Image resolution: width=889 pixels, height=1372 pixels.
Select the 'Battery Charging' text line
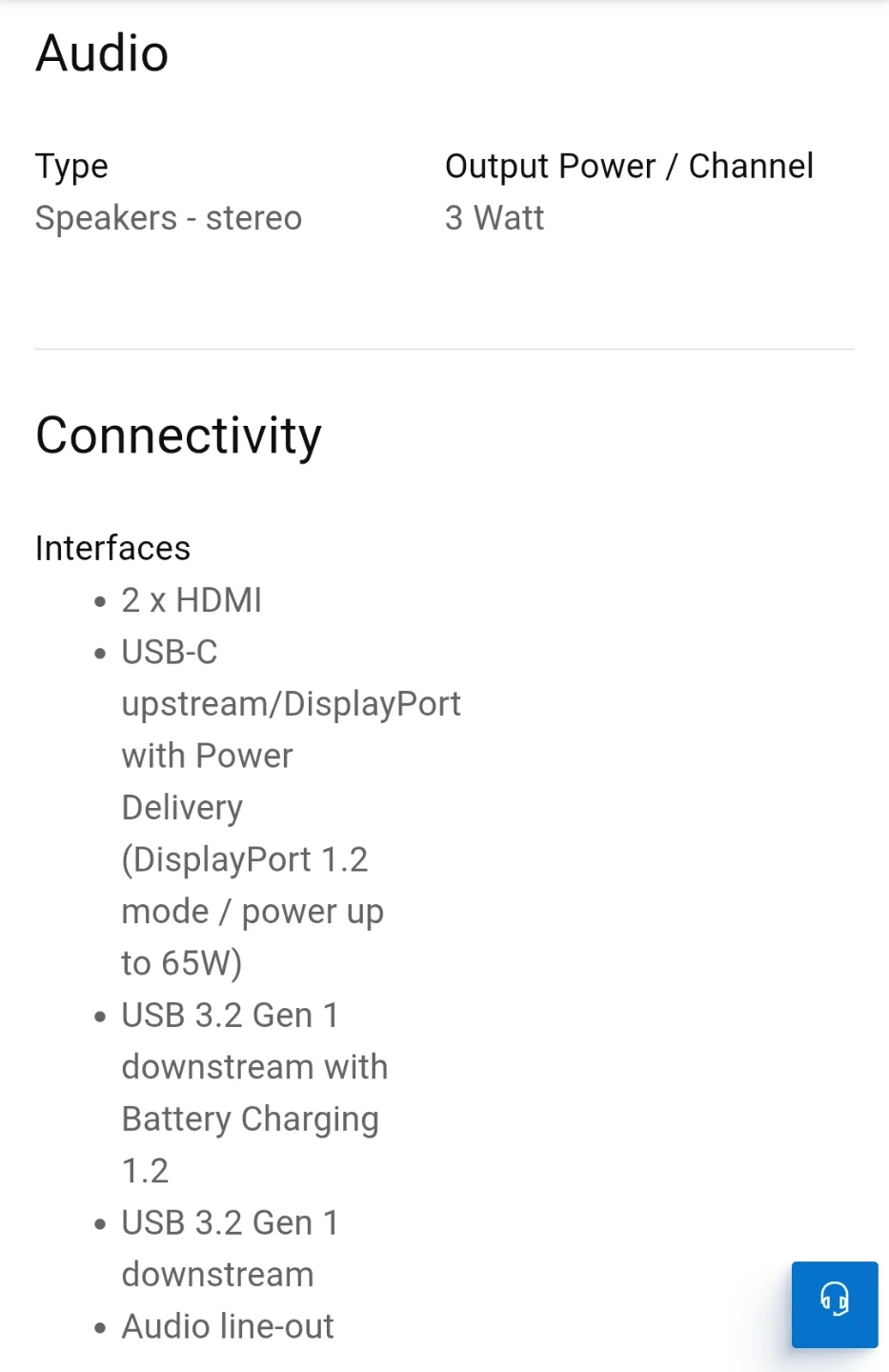click(x=250, y=1119)
